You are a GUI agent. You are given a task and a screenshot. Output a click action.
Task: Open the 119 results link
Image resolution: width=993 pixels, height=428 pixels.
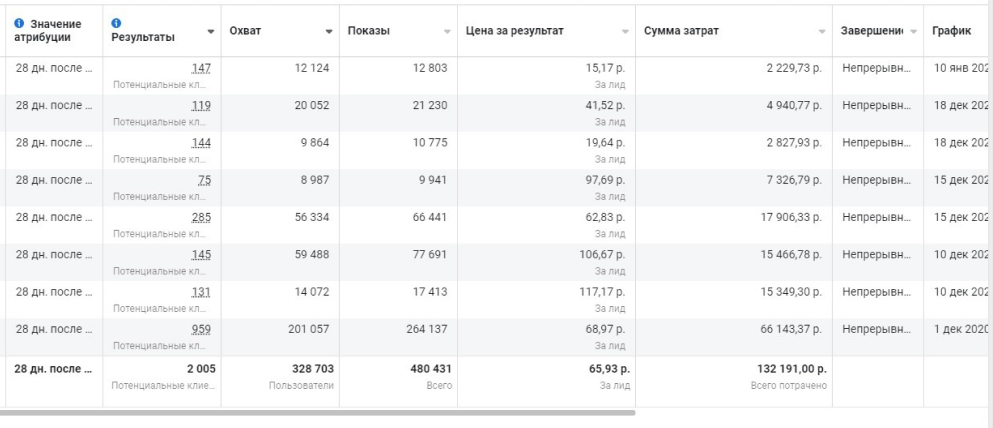[x=203, y=105]
